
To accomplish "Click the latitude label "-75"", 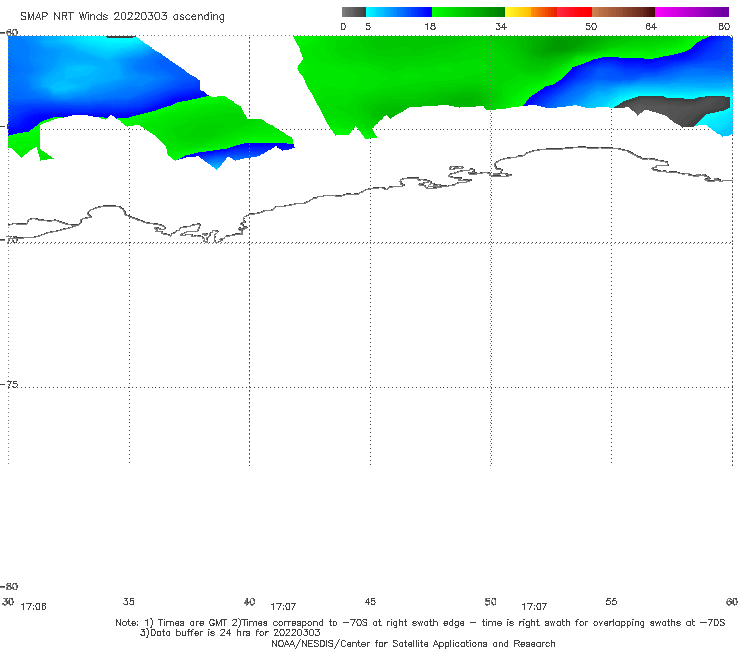I will pyautogui.click(x=9, y=384).
